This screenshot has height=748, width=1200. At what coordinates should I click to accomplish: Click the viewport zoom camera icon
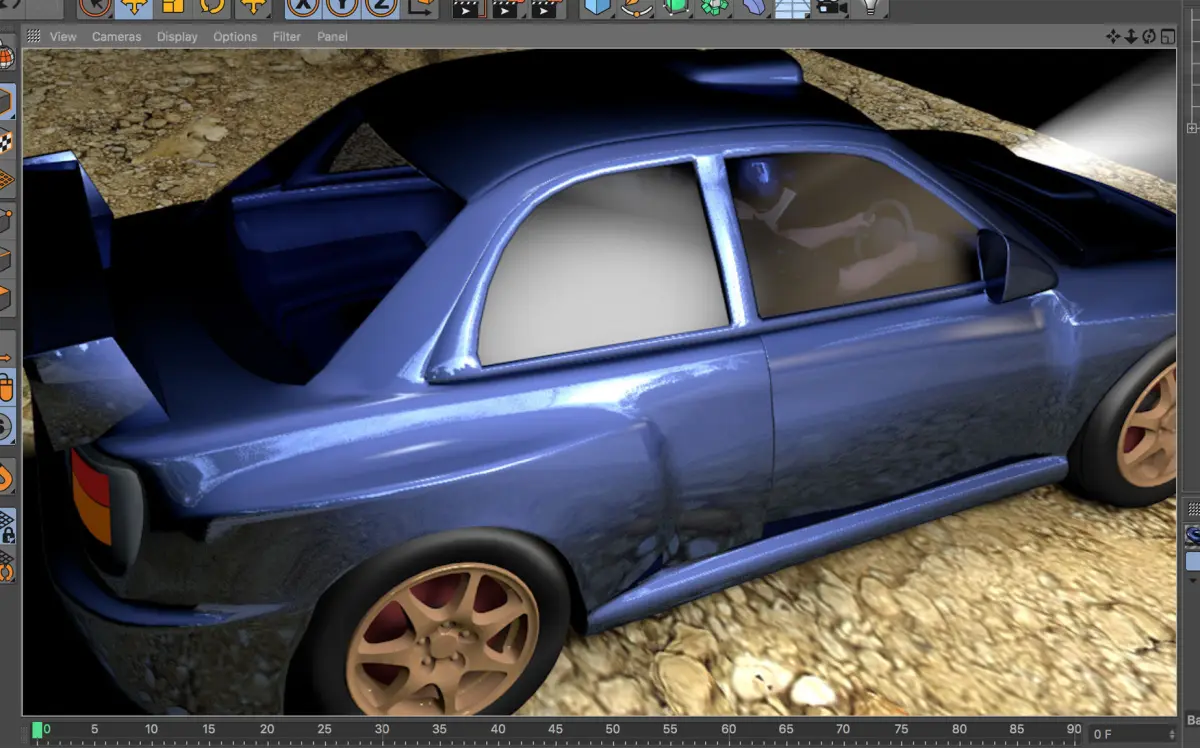(1131, 36)
